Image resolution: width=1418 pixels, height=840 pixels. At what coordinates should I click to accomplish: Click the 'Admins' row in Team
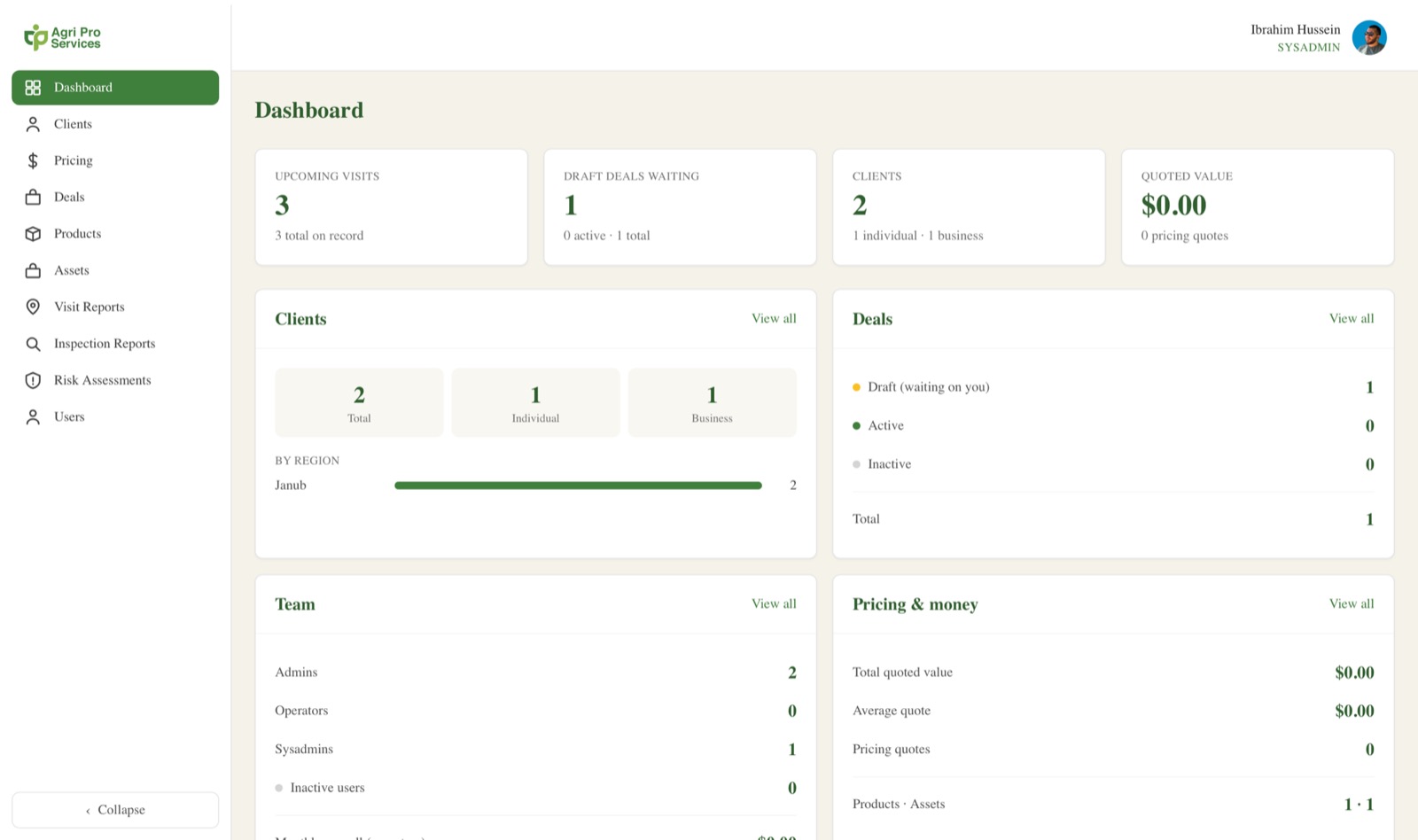535,673
